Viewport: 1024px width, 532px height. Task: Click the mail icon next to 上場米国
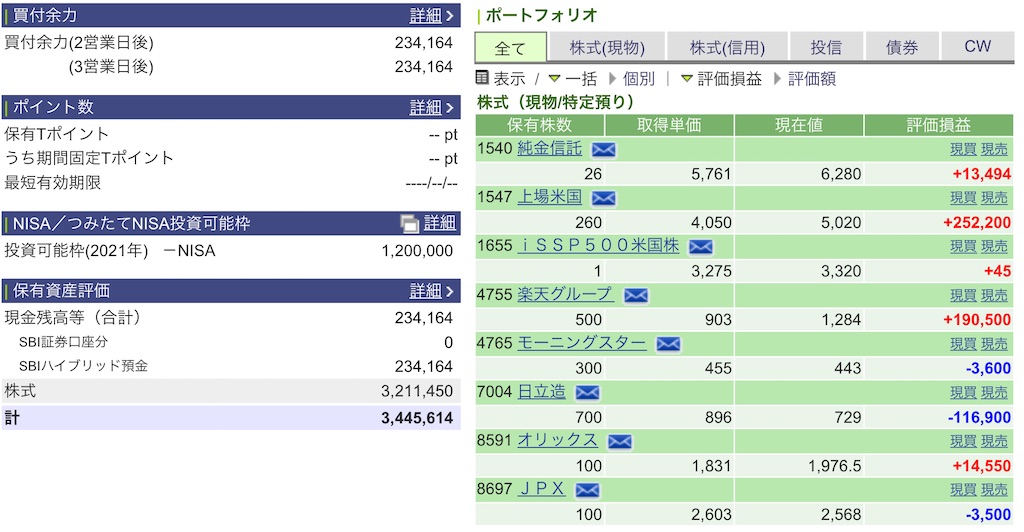(x=603, y=198)
